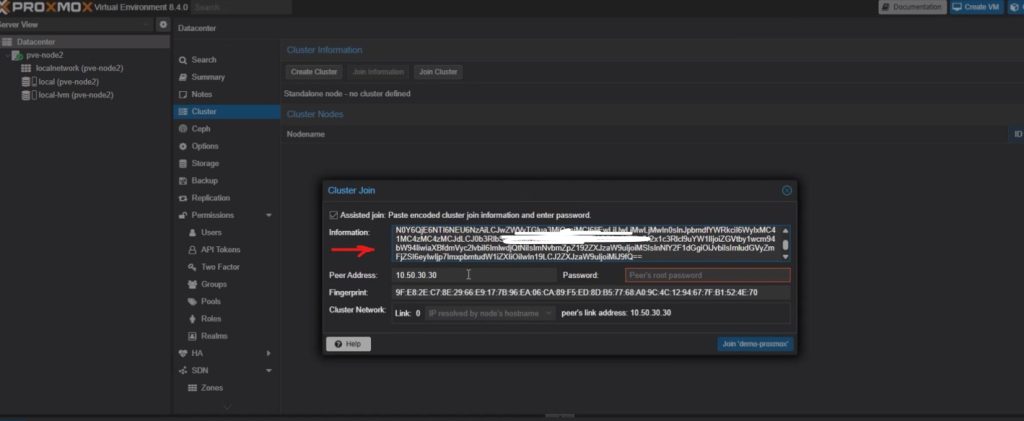This screenshot has height=421, width=1024.
Task: Click the Join 'demo-proxmox' button
Action: click(x=756, y=344)
